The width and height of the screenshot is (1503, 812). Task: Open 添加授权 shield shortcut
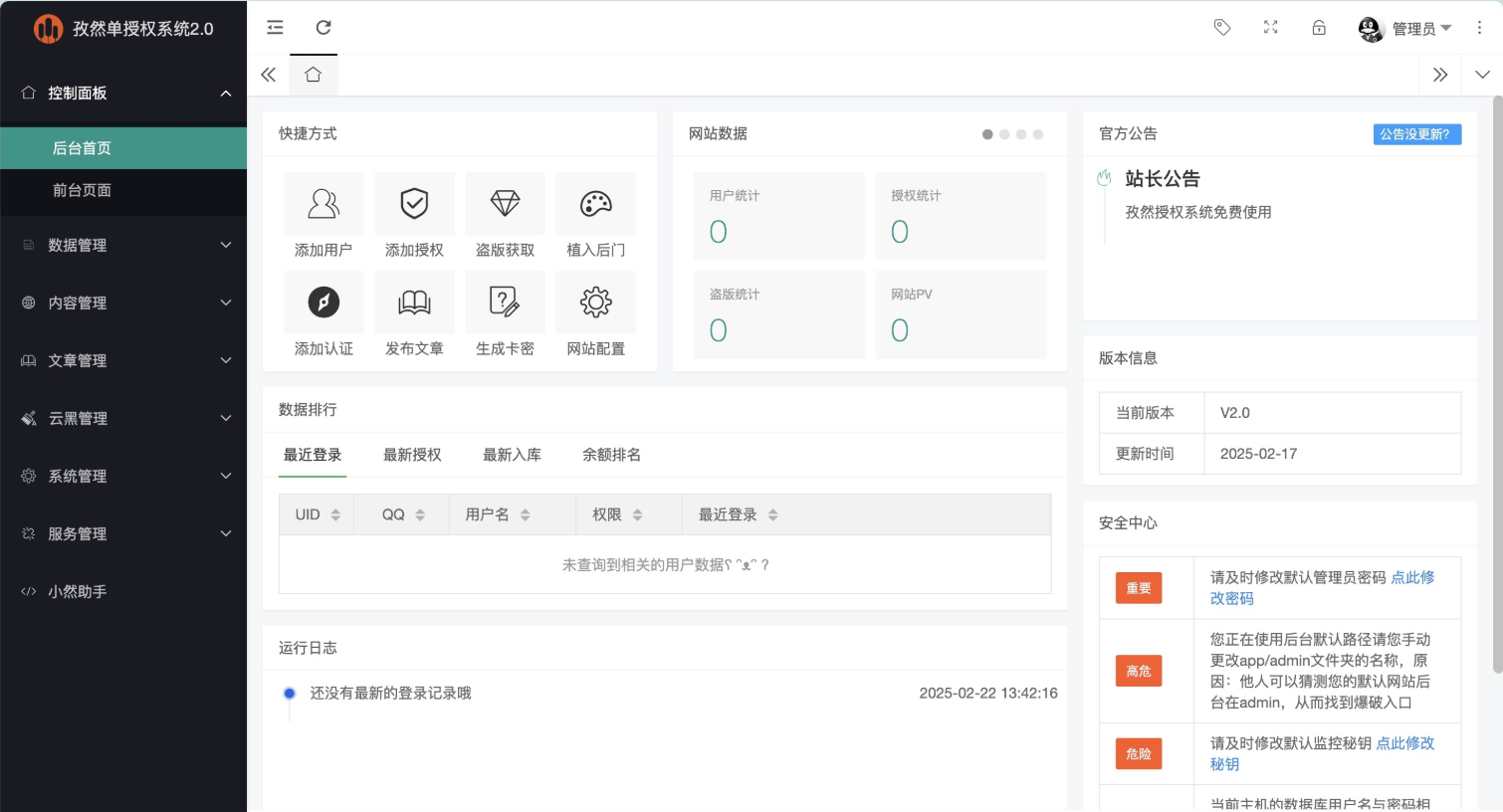414,203
